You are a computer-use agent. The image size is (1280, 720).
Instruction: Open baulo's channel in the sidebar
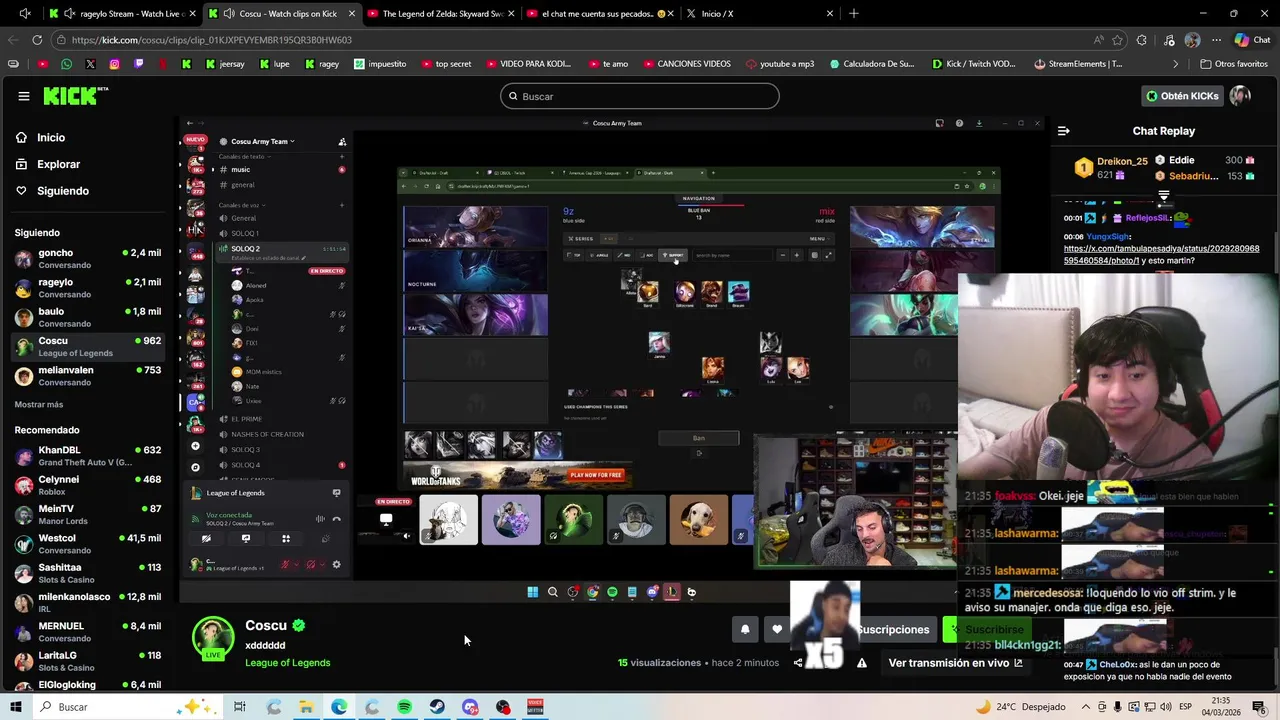tap(87, 317)
